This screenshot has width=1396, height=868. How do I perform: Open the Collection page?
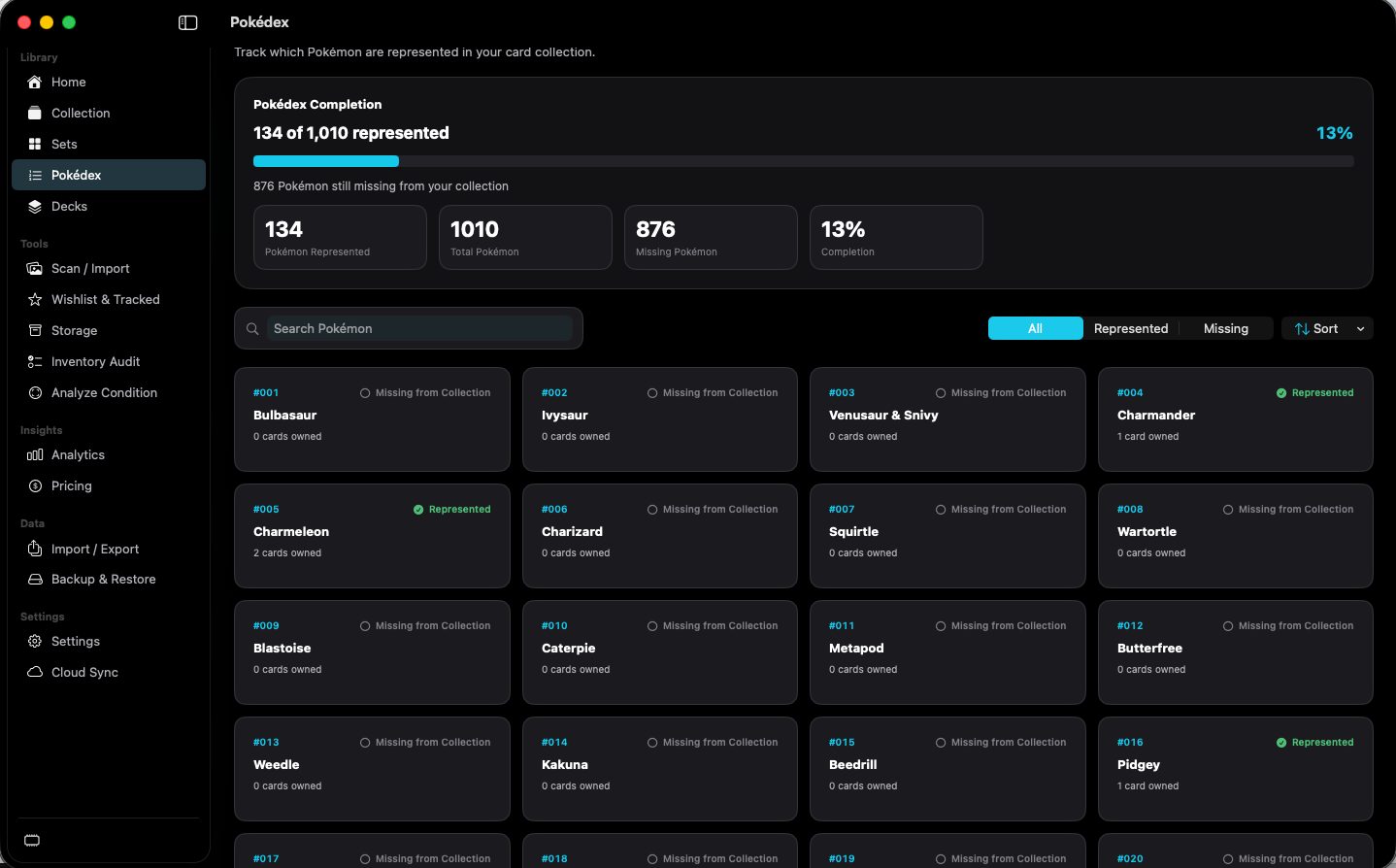tap(109, 114)
